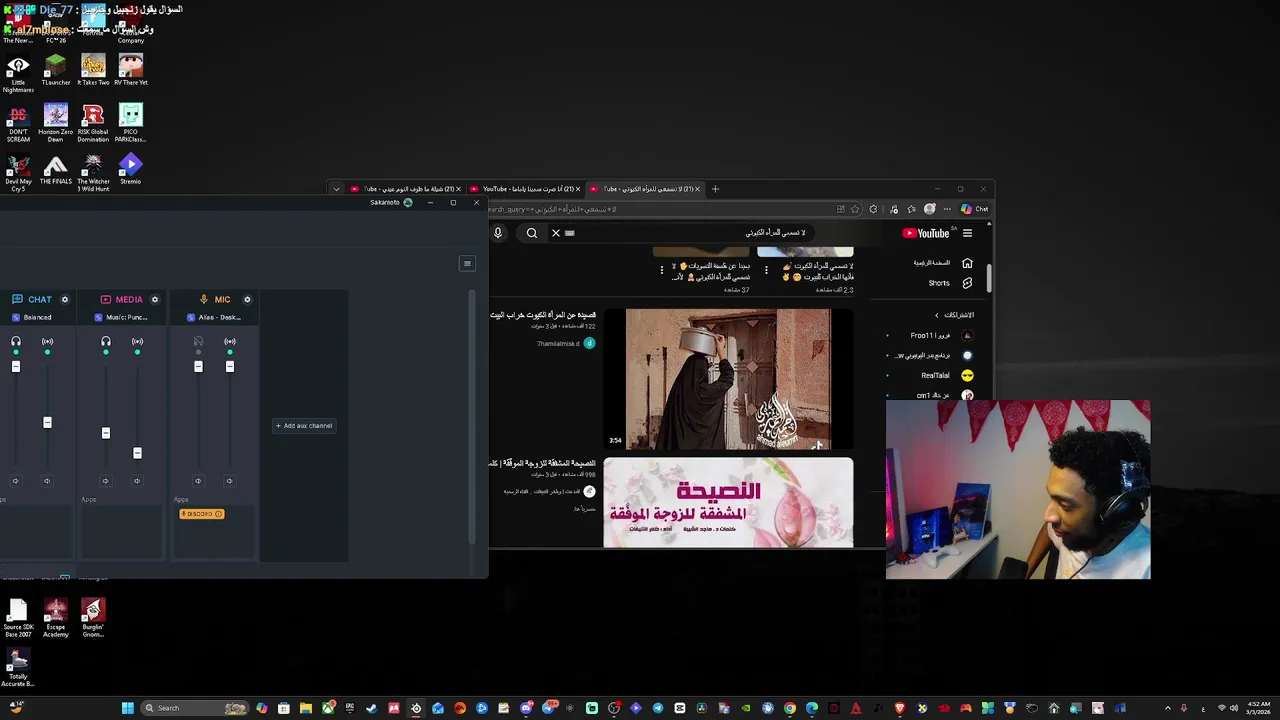This screenshot has width=1280, height=720.
Task: Open MIC channel settings gear
Action: point(247,299)
